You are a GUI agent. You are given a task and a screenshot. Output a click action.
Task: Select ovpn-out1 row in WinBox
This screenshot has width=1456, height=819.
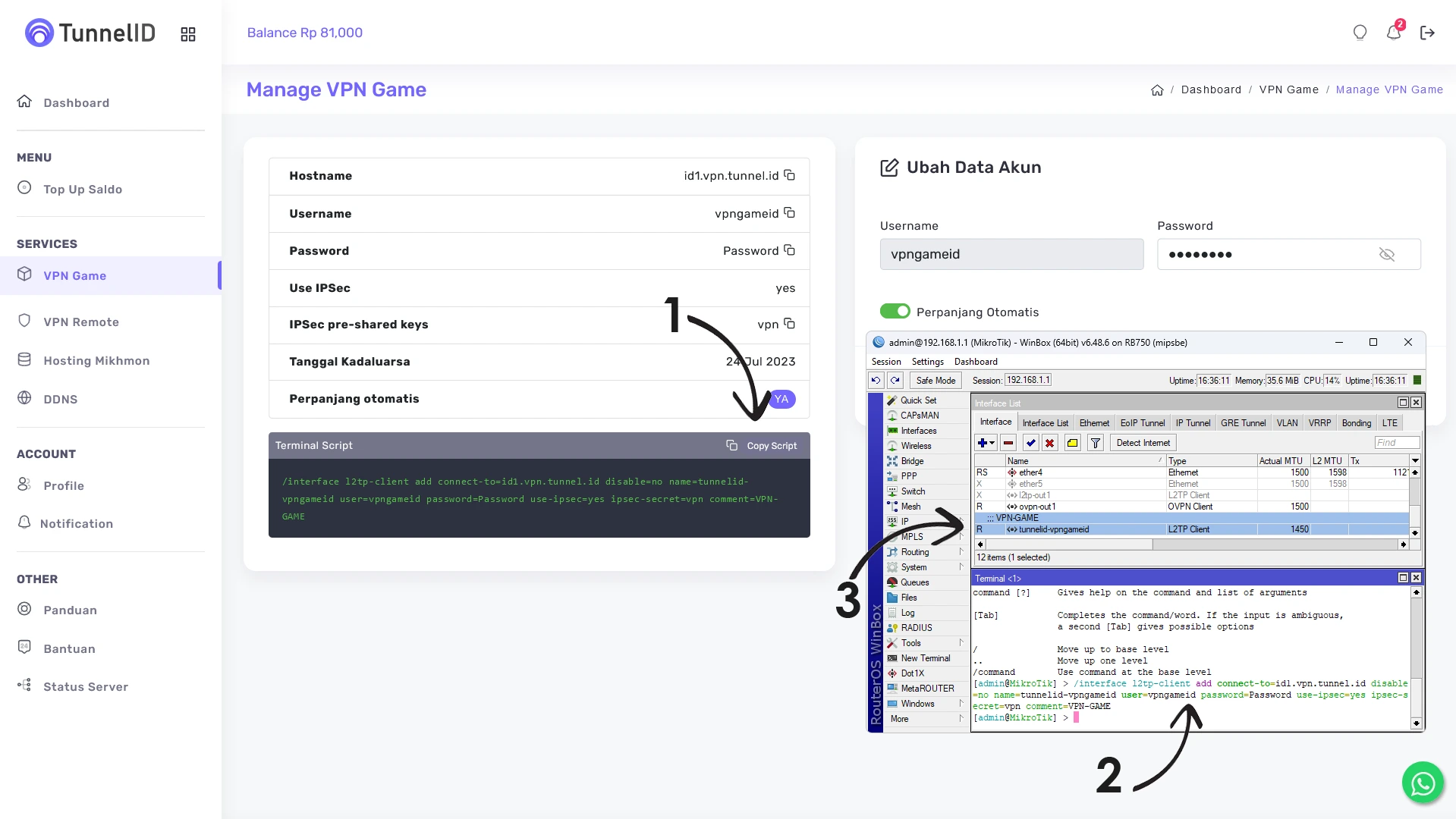(1191, 507)
